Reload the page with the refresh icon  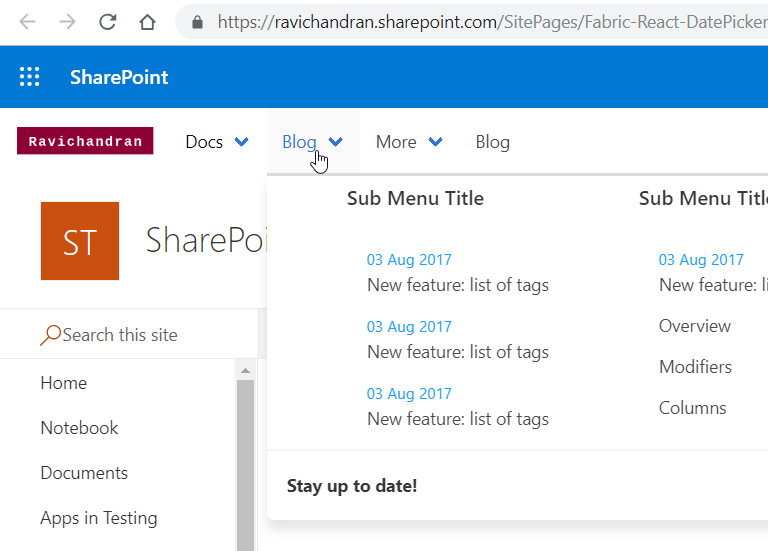pos(107,22)
